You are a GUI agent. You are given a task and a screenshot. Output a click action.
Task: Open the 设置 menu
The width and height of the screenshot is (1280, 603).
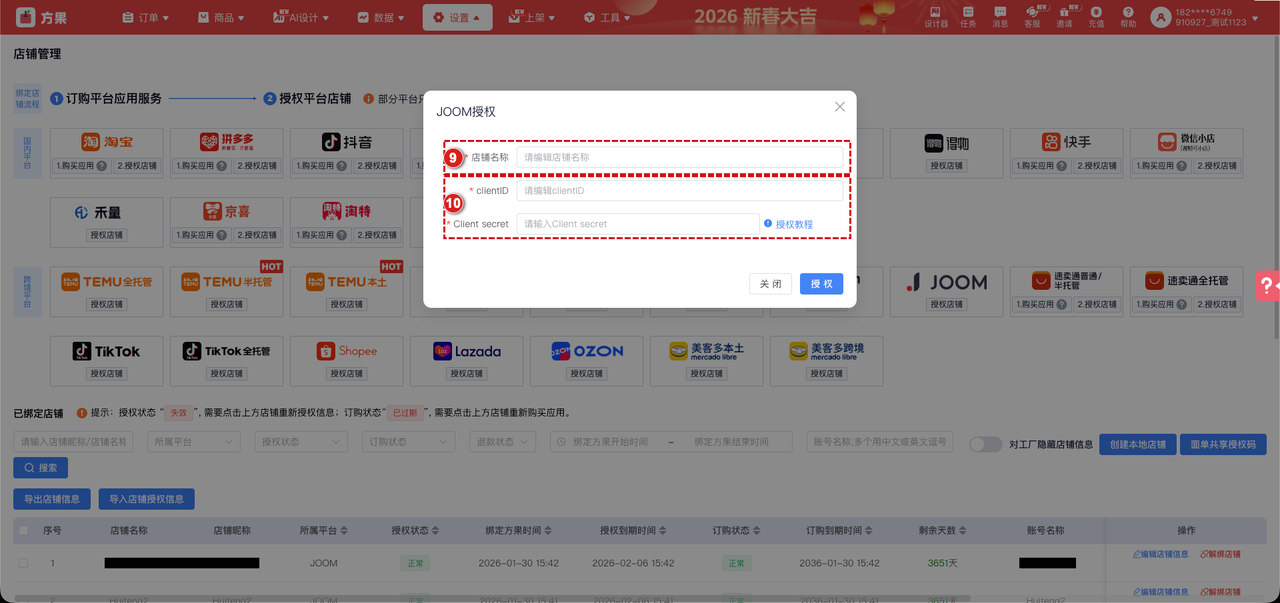pos(457,17)
